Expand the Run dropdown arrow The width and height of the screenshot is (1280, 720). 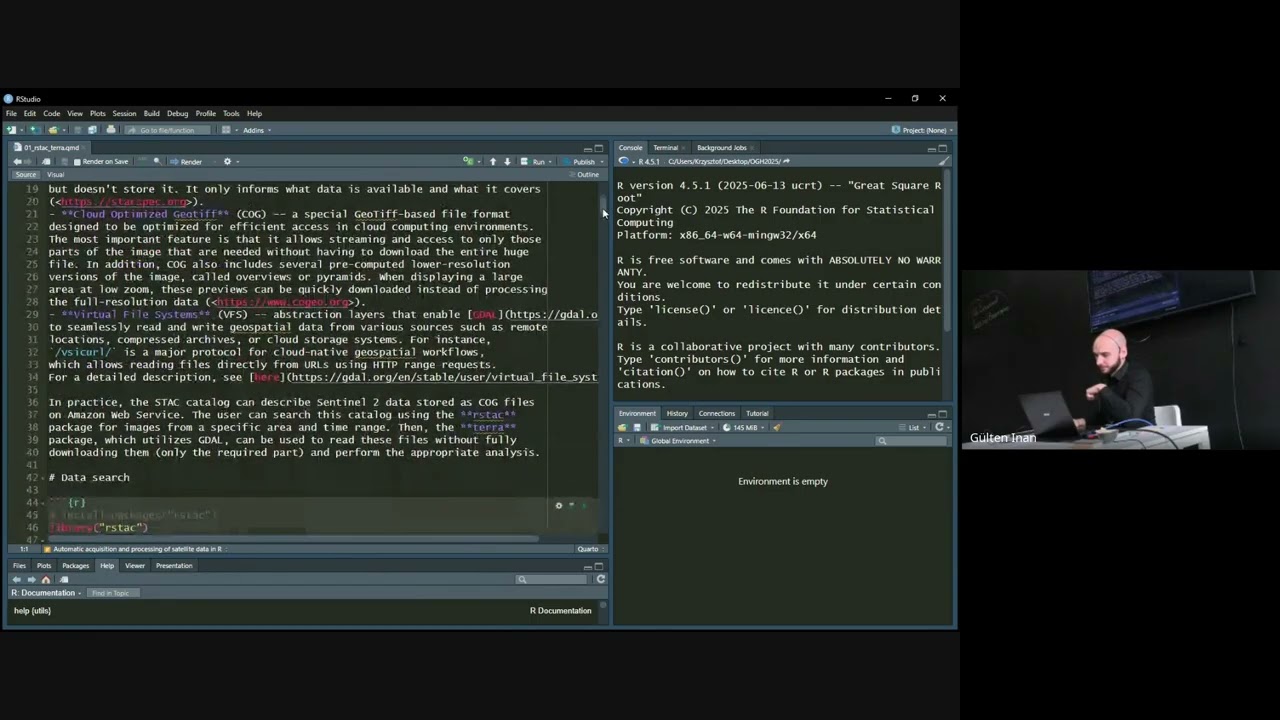coord(551,161)
